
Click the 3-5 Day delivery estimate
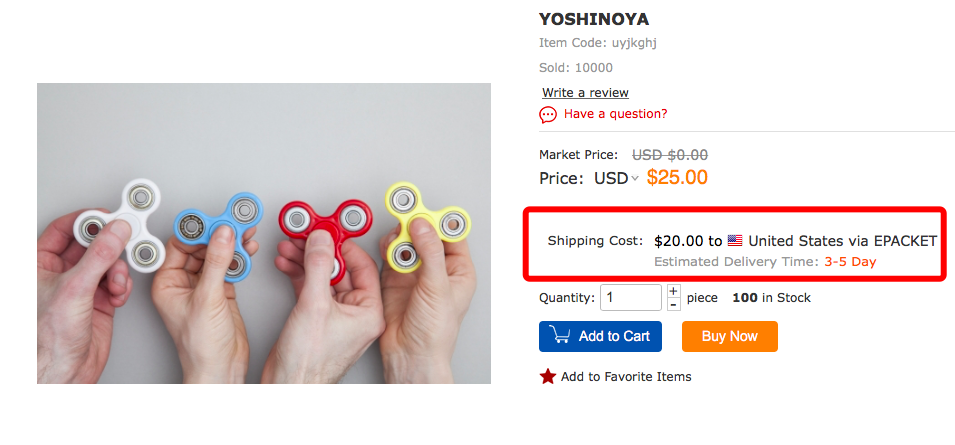pos(850,262)
